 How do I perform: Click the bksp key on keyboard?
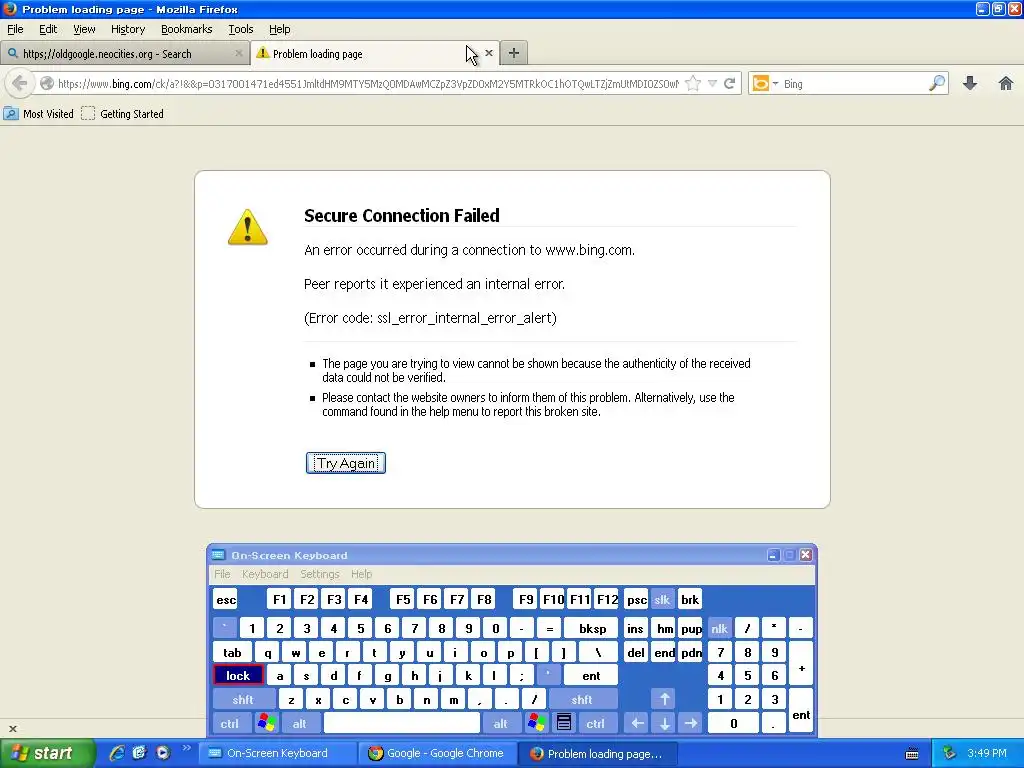[592, 628]
